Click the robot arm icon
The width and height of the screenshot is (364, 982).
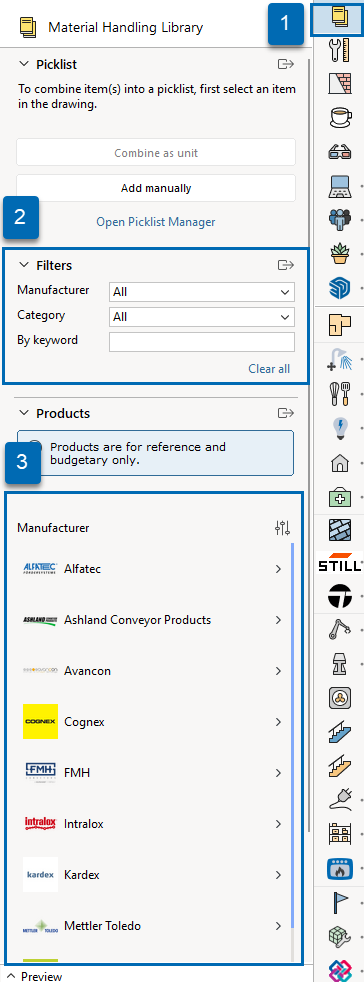(340, 629)
